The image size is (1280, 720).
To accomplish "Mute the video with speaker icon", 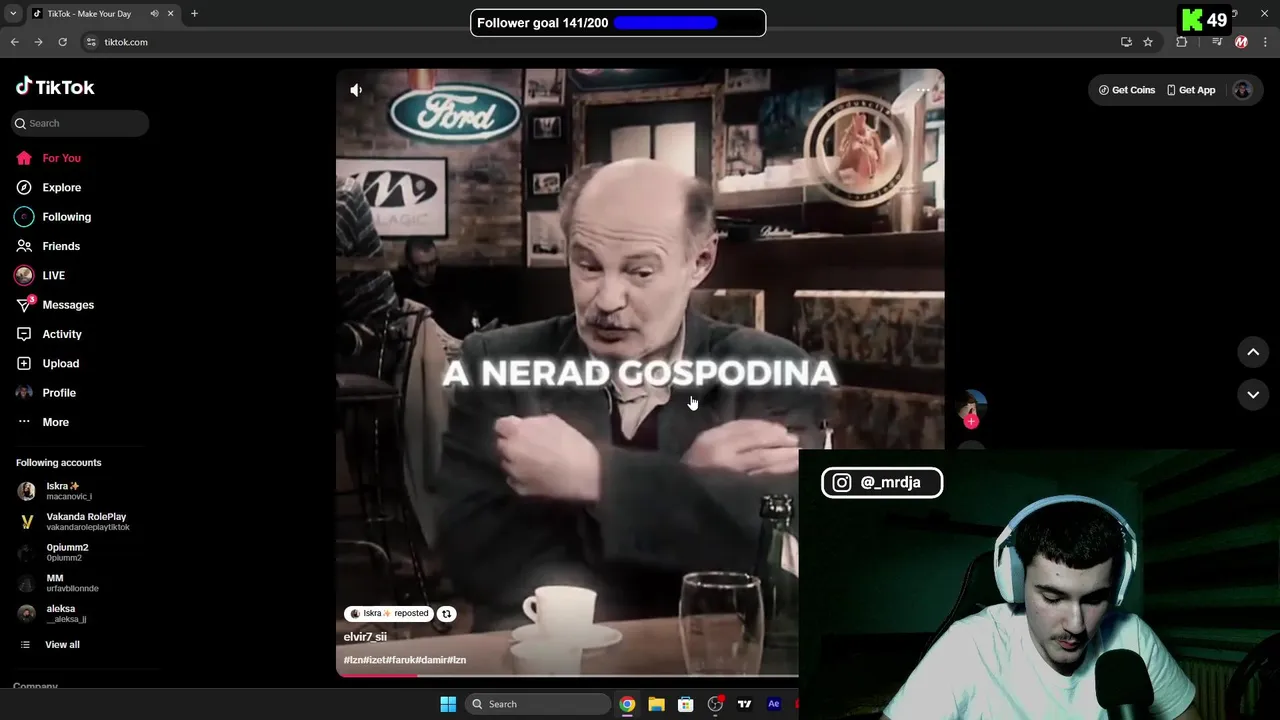I will click(356, 90).
